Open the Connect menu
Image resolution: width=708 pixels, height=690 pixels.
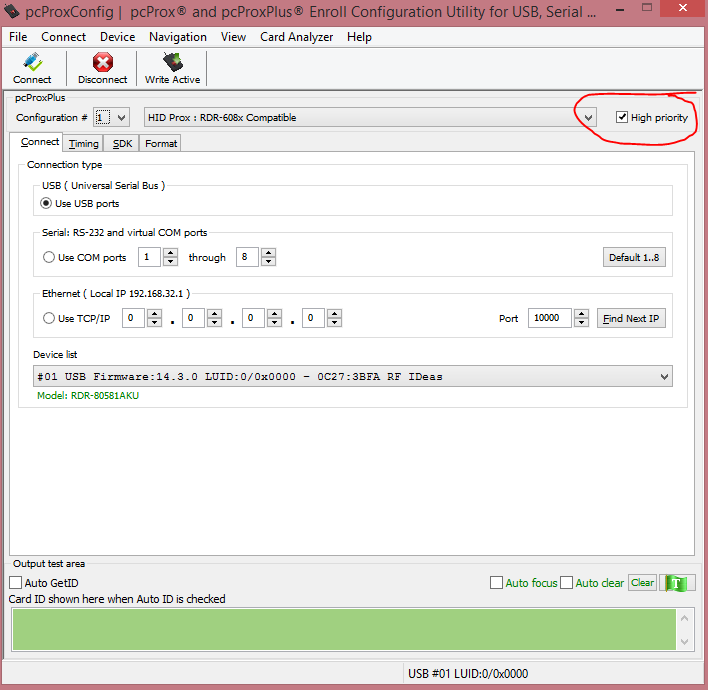coord(64,37)
